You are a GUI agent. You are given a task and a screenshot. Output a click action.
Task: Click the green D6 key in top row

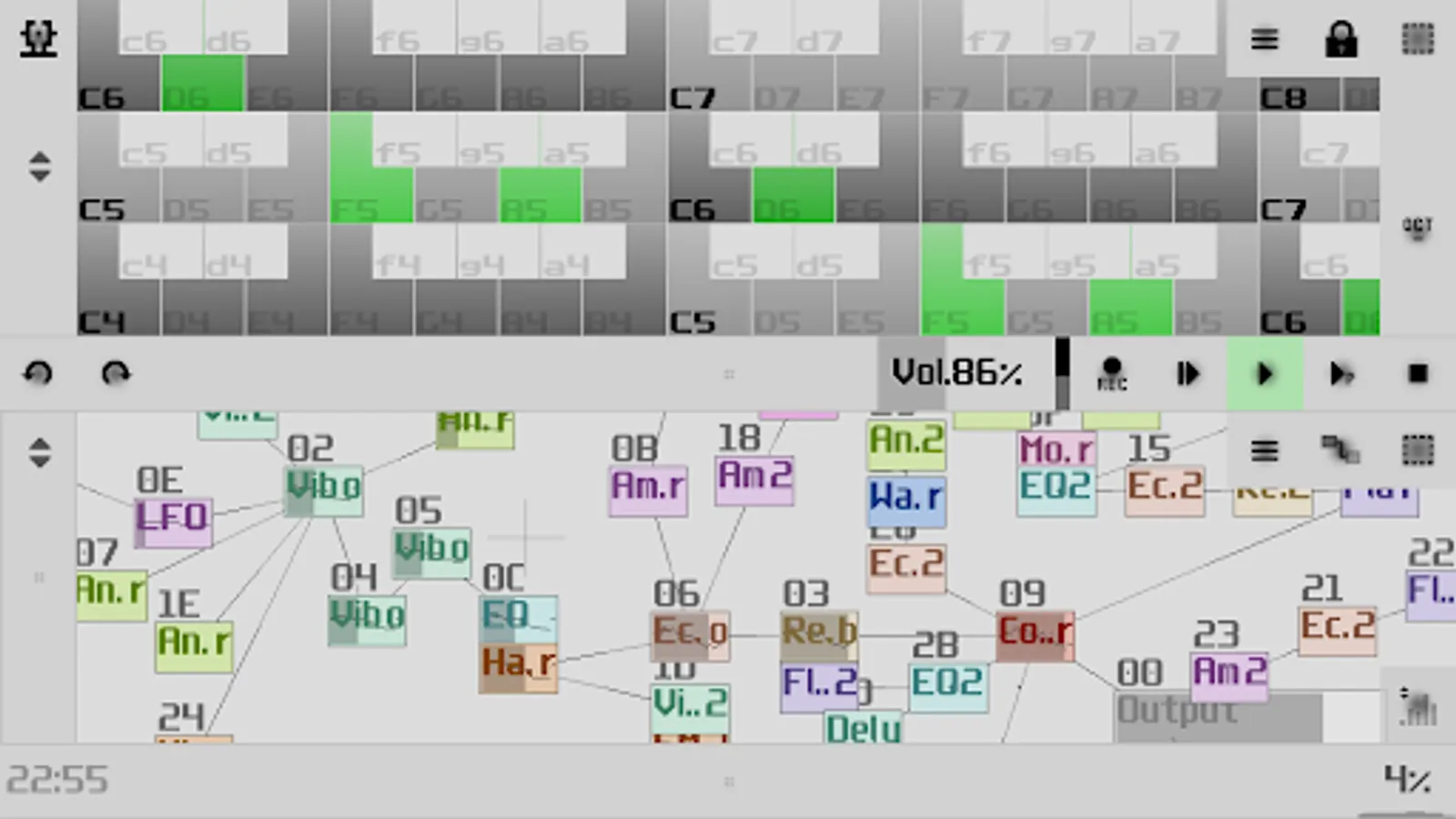tap(202, 84)
